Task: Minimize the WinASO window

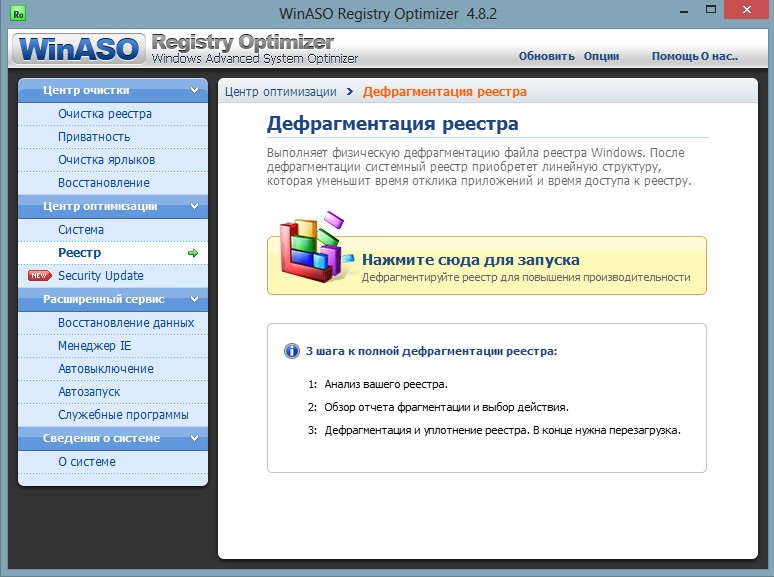Action: 684,11
